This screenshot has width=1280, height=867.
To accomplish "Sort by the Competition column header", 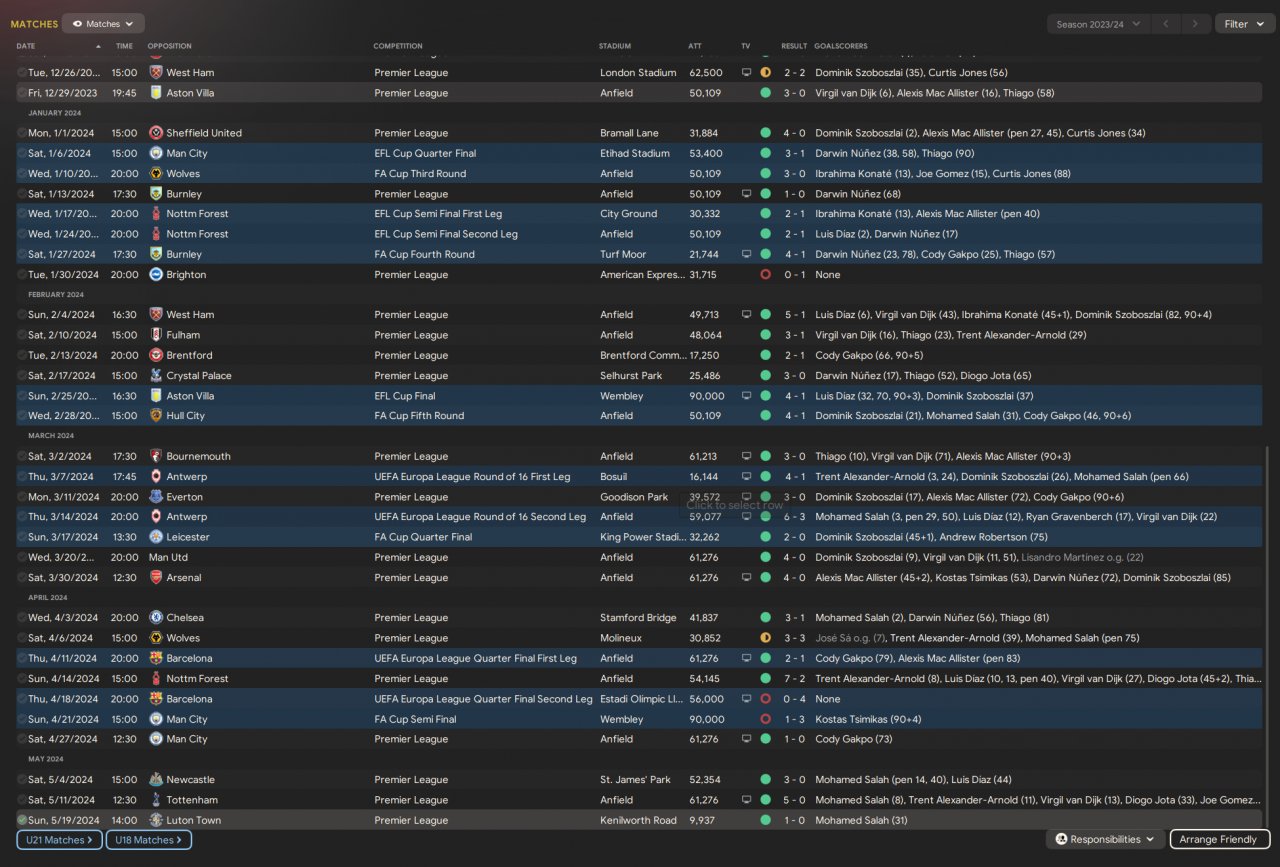I will [398, 46].
